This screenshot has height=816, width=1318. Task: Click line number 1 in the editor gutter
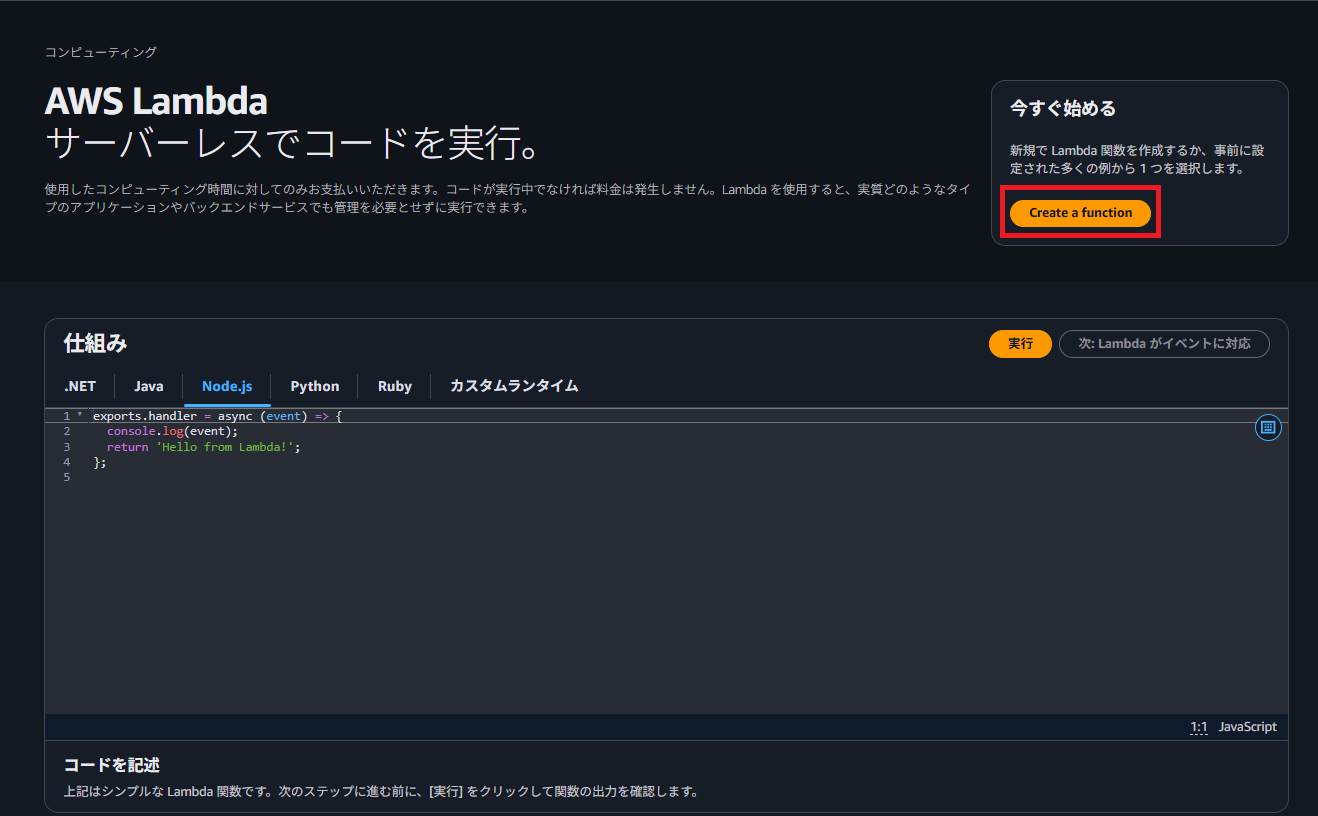coord(66,415)
